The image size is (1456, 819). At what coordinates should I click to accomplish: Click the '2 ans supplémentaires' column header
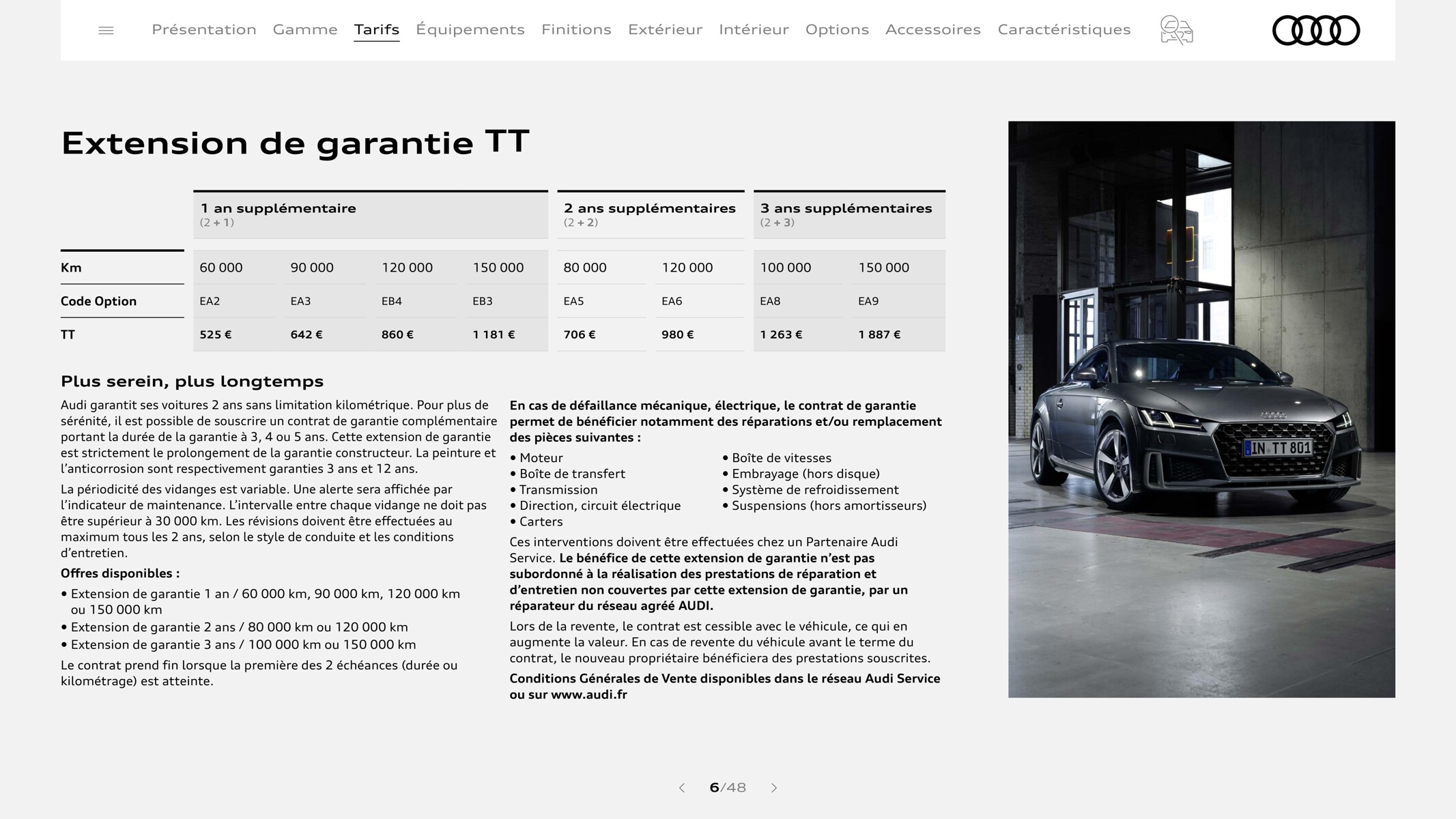pyautogui.click(x=651, y=214)
